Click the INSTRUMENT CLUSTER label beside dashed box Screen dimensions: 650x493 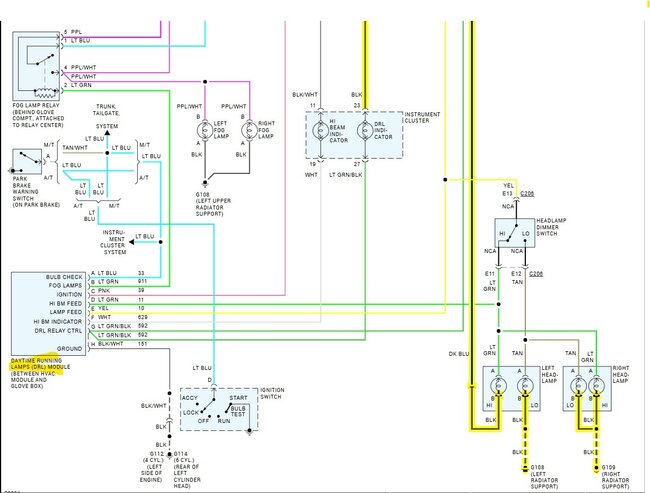422,117
